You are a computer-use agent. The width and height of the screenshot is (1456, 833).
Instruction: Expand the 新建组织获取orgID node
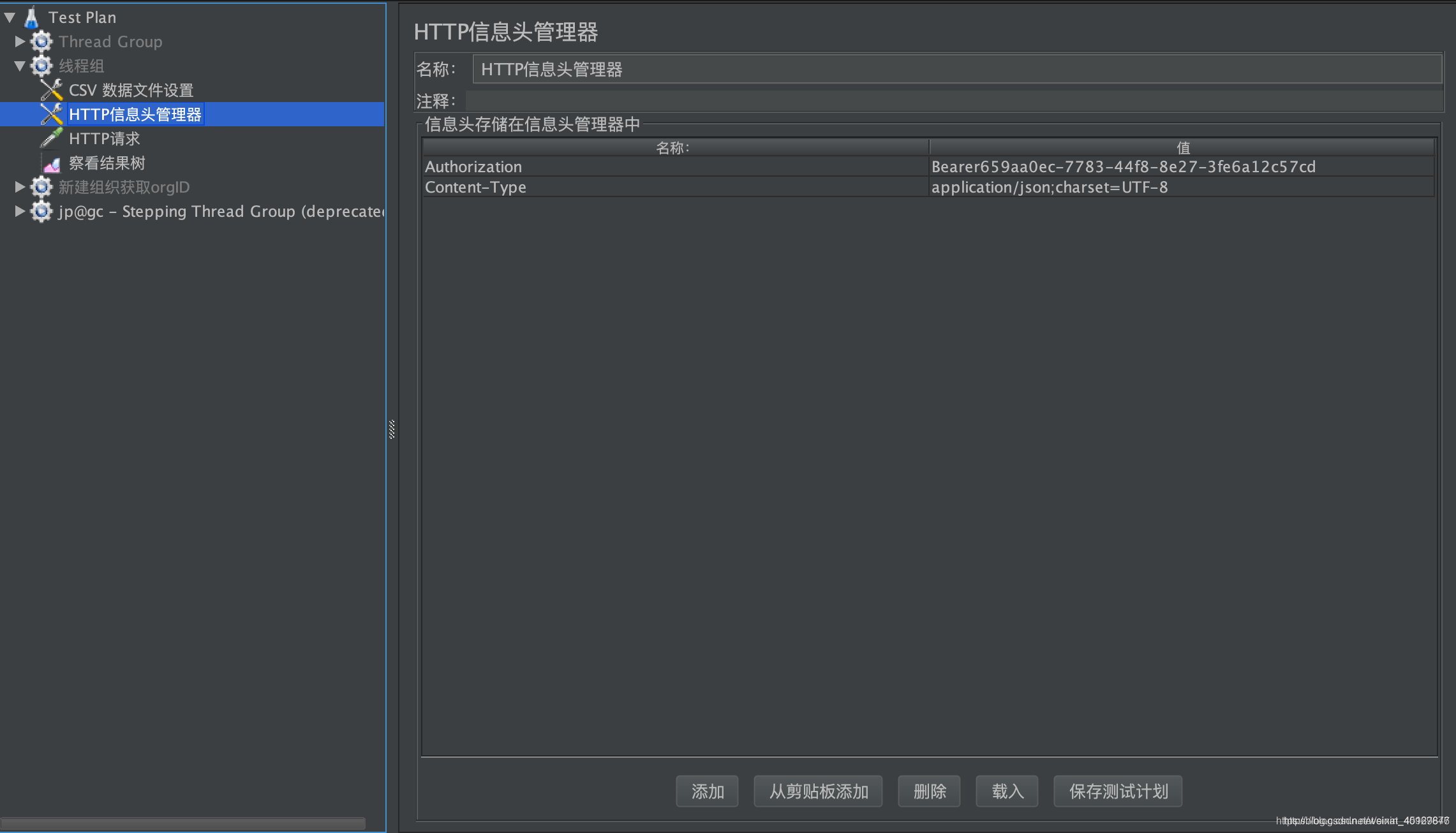tap(20, 187)
